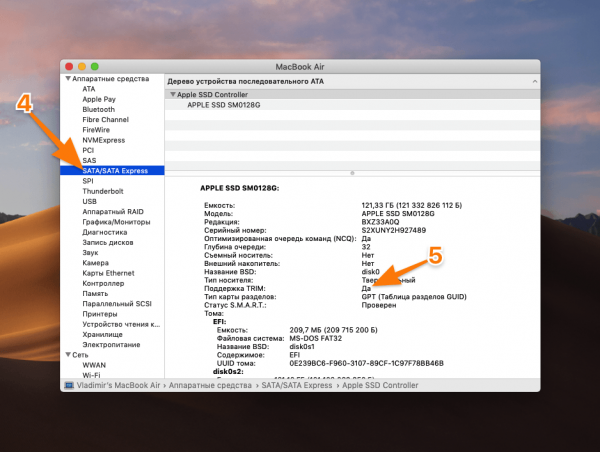
Task: Collapse the Аппаратные средства section triangle
Action: (x=68, y=78)
